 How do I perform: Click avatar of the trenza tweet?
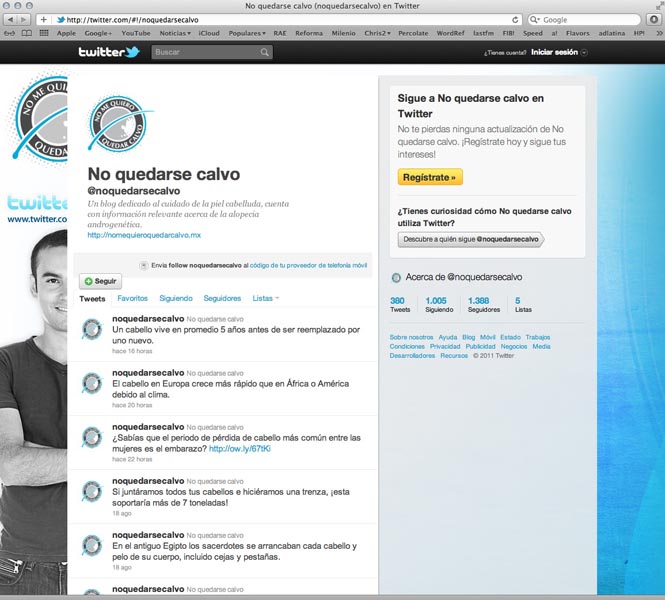coord(92,491)
